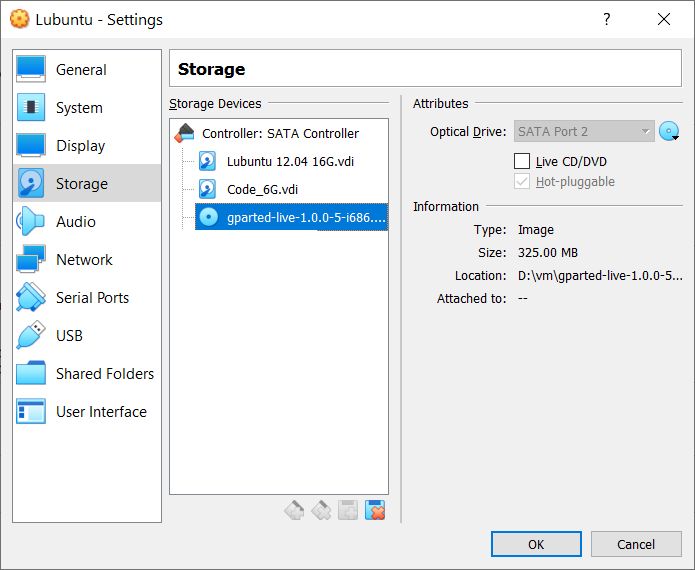Viewport: 695px width, 570px height.
Task: Open the Display settings category
Action: coord(87,145)
